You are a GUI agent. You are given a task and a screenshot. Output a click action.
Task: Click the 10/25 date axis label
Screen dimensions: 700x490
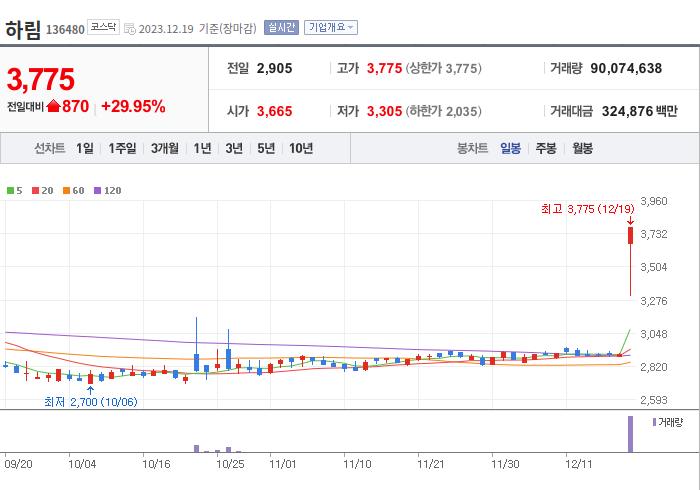tap(230, 465)
